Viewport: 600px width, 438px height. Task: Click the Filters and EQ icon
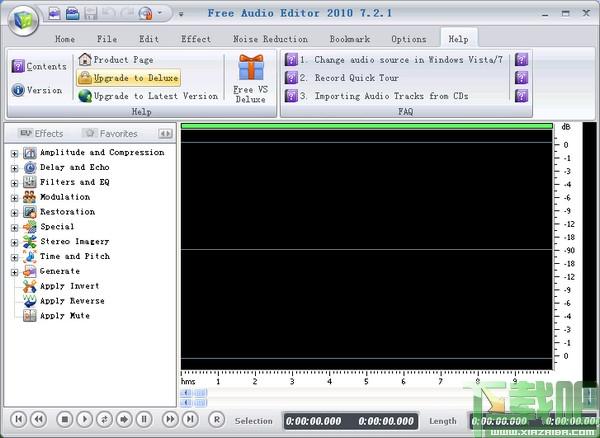coord(29,182)
